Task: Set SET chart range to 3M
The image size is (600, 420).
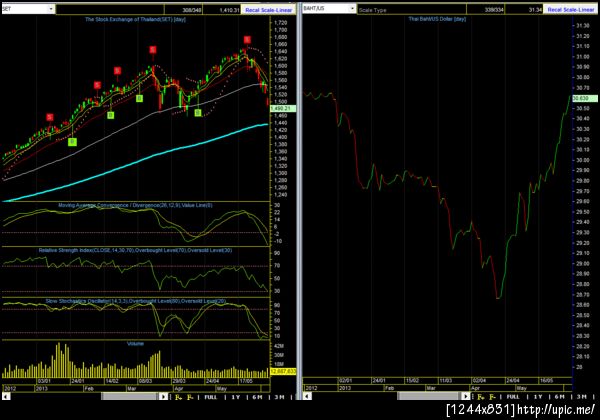Action: (x=279, y=397)
